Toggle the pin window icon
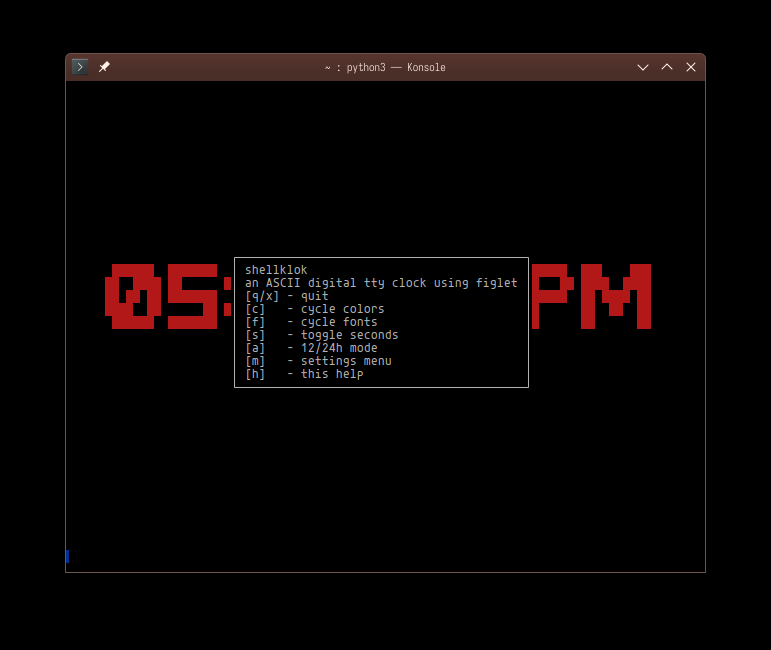Screen dimensions: 771x650 (x=104, y=67)
